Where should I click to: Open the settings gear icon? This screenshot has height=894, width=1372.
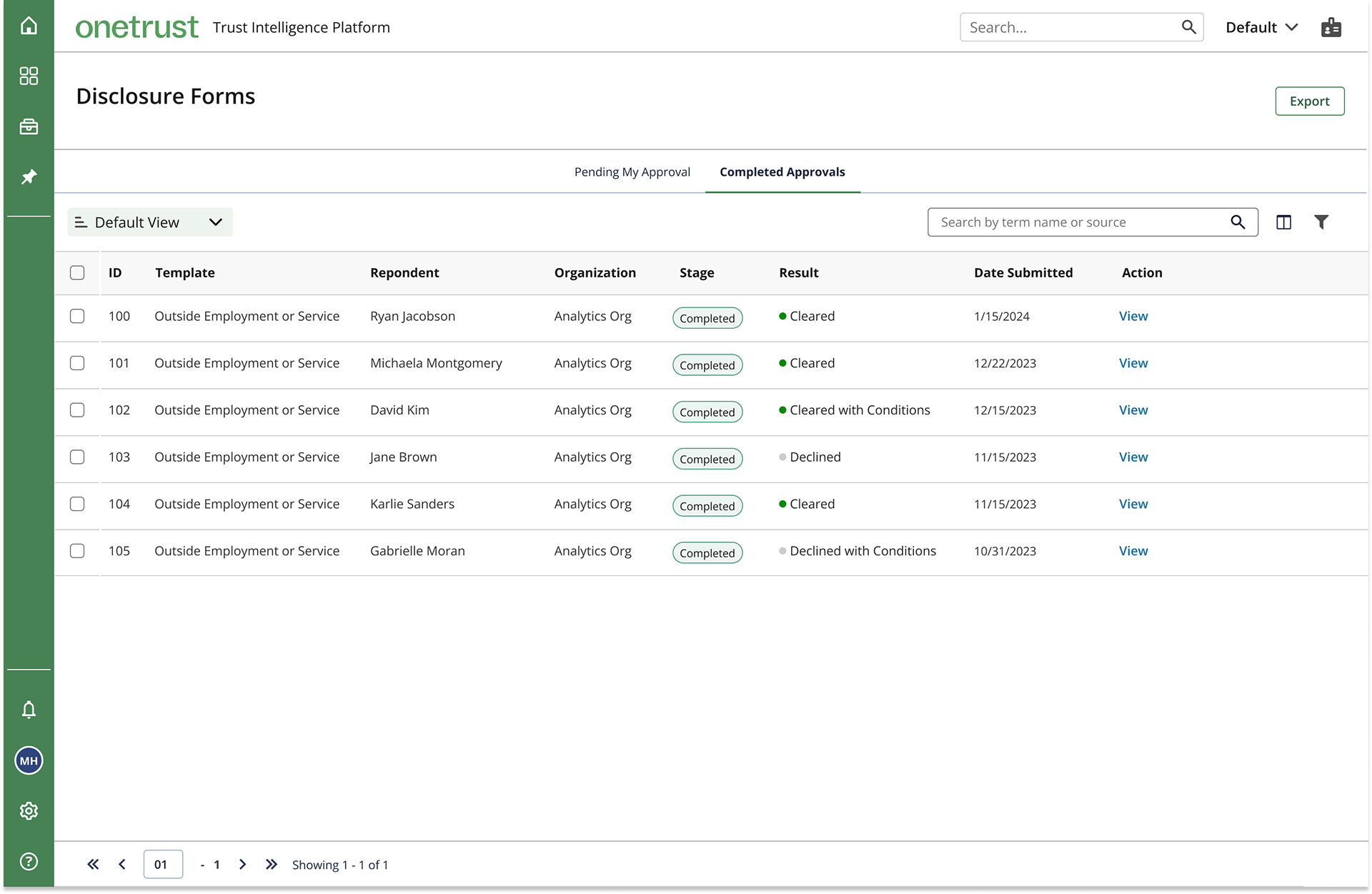click(29, 810)
